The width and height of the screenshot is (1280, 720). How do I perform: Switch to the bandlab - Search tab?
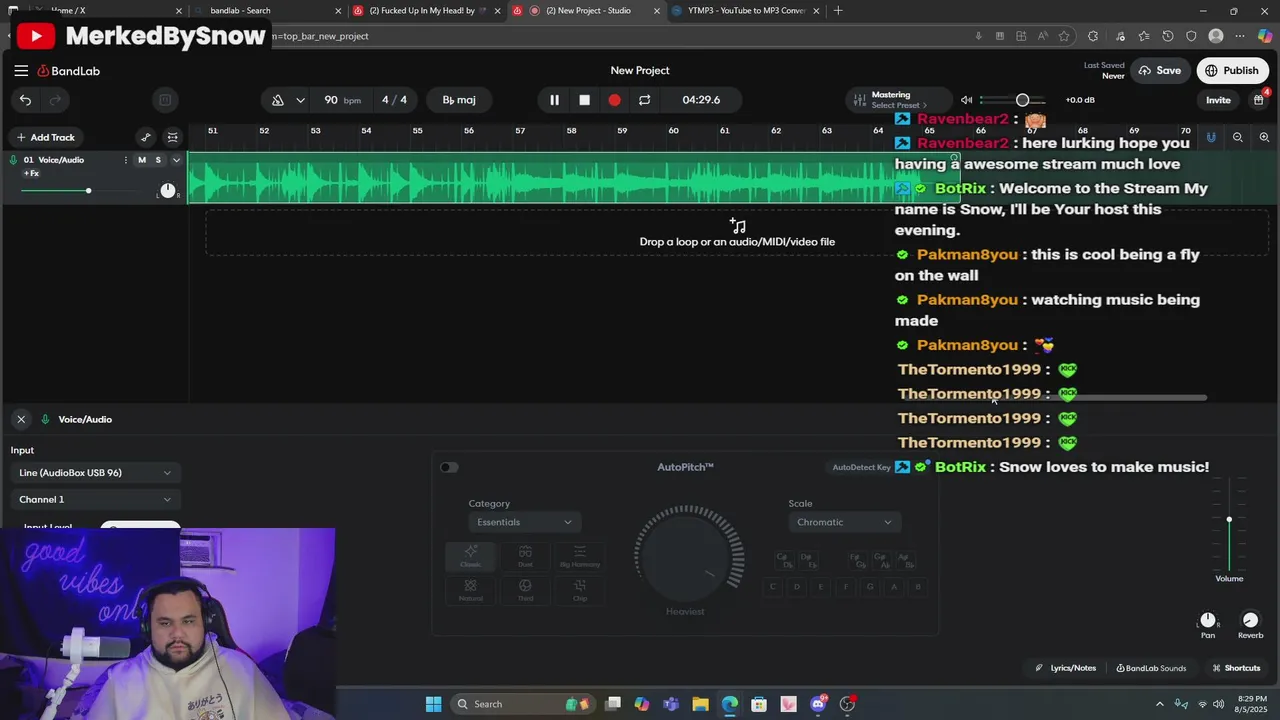[x=266, y=11]
